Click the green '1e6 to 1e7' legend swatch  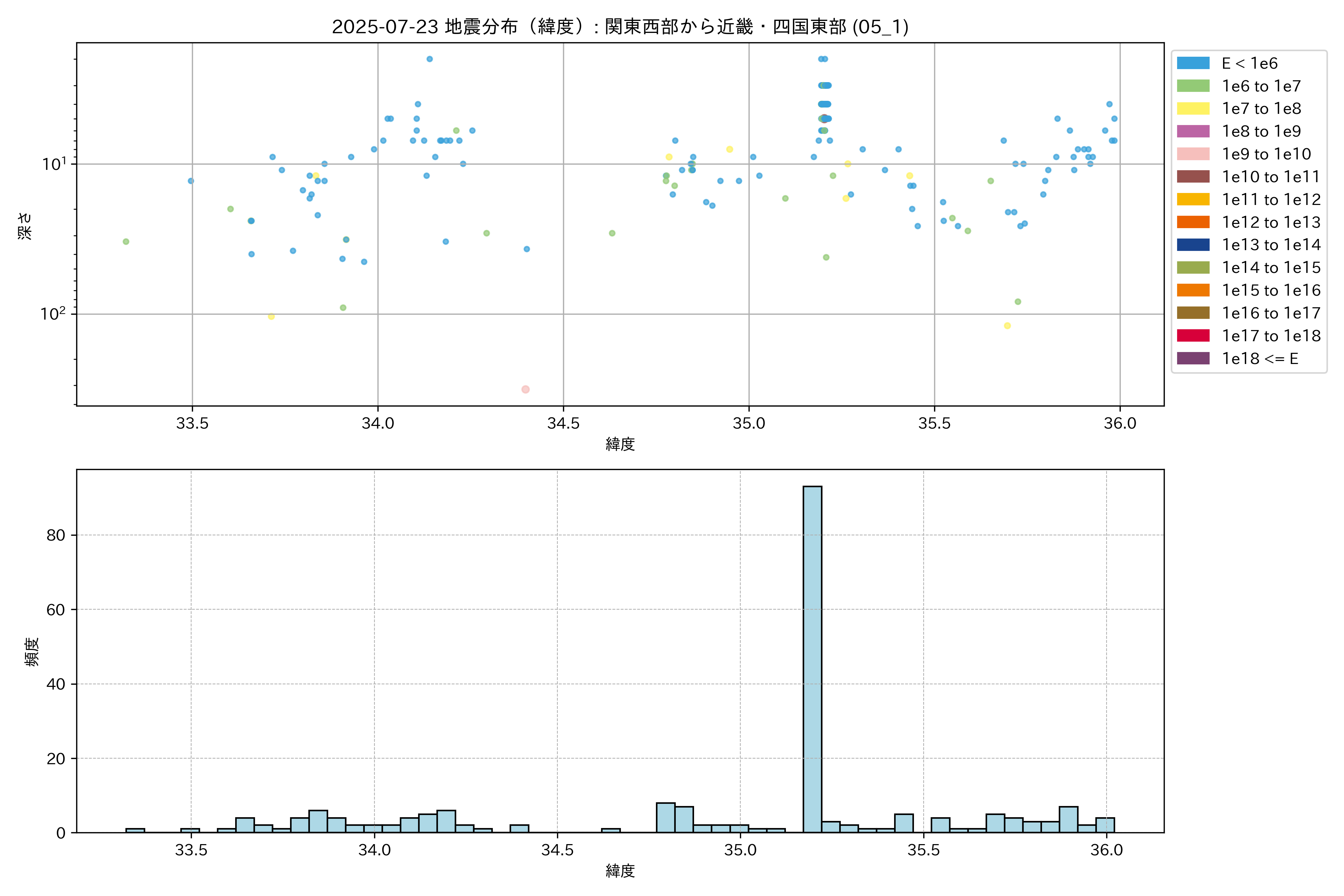[1192, 86]
